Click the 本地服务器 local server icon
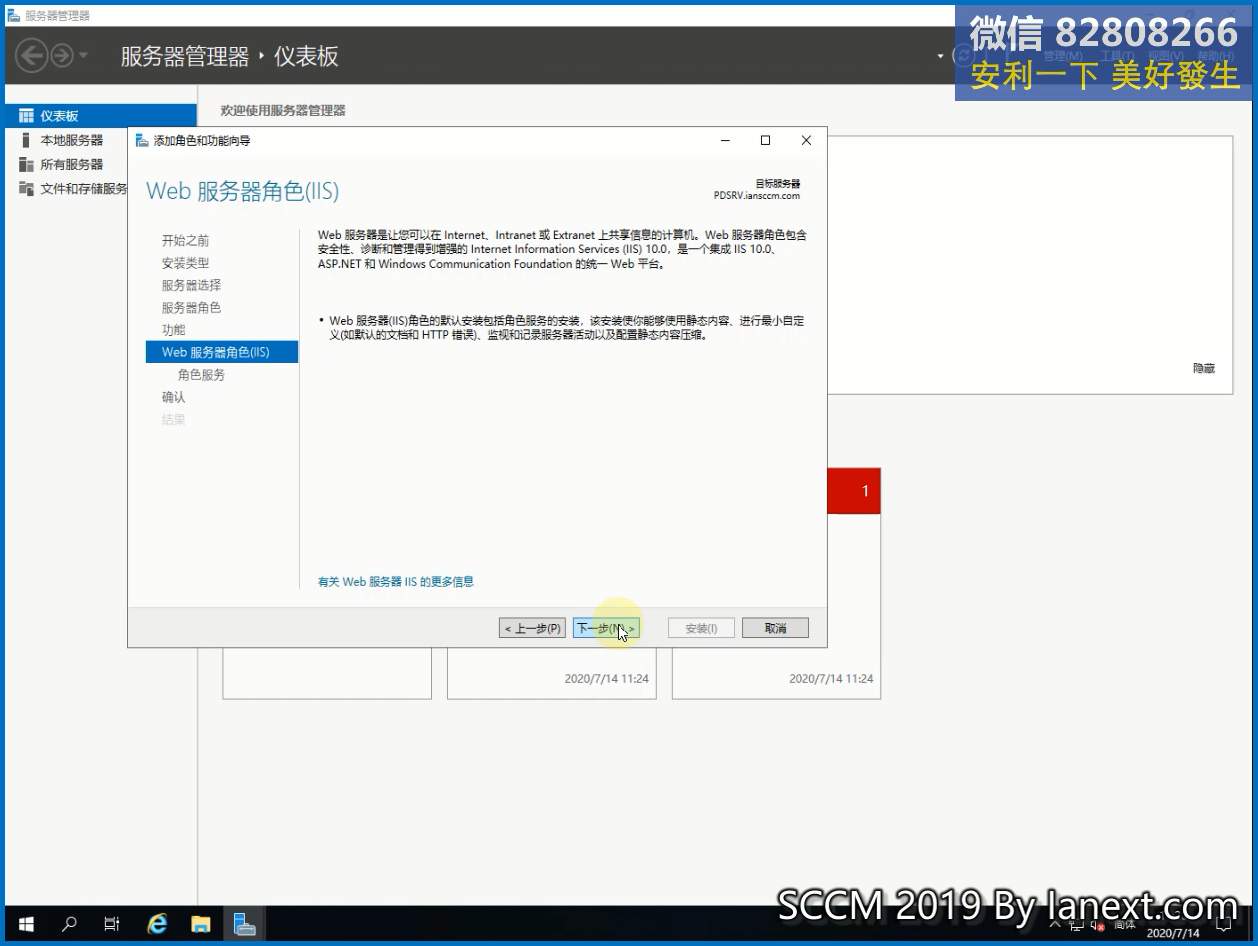 tap(26, 140)
